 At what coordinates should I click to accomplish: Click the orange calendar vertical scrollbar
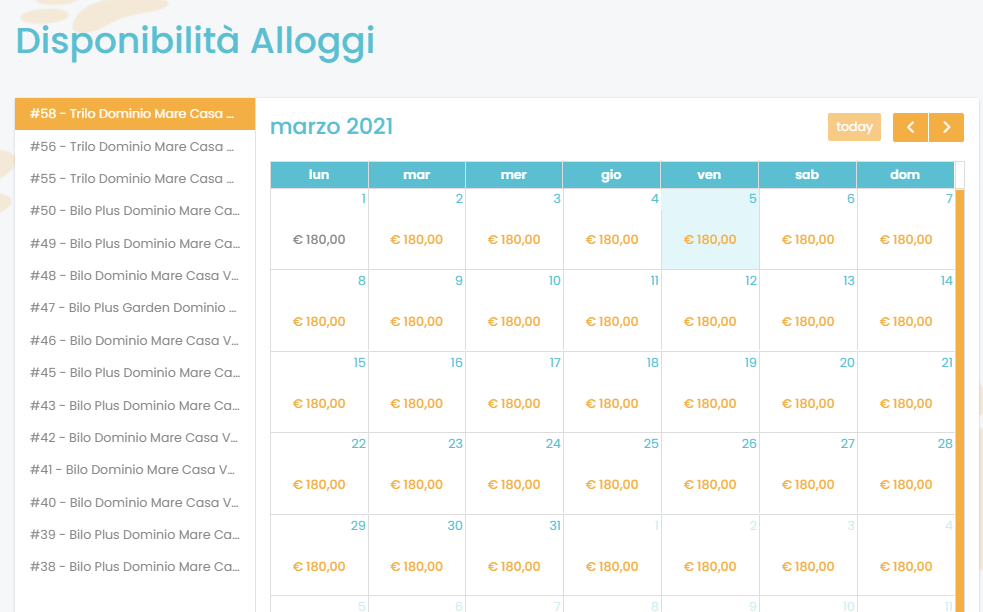click(960, 400)
